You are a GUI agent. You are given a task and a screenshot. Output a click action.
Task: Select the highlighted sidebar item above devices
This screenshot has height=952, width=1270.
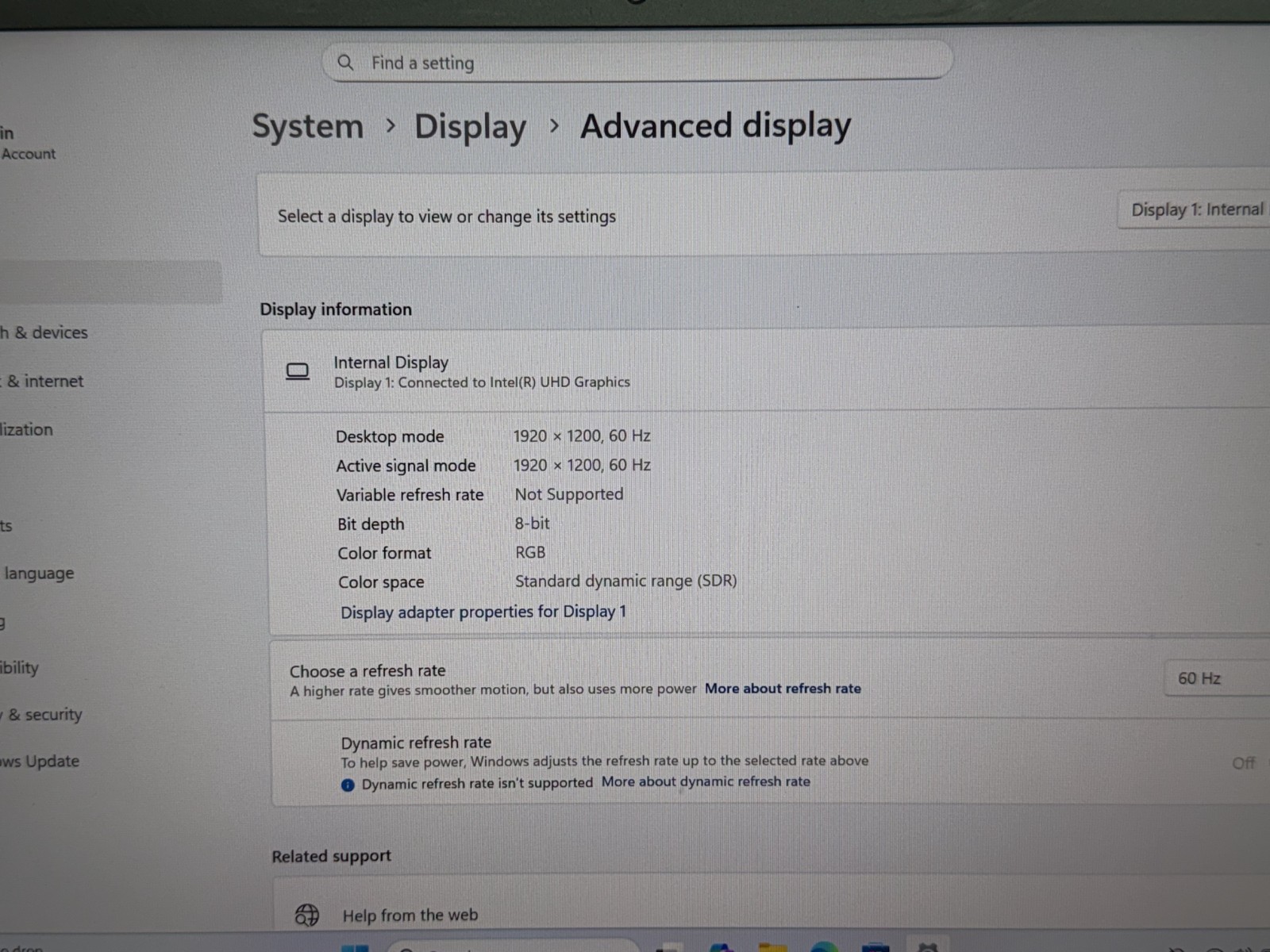click(110, 282)
